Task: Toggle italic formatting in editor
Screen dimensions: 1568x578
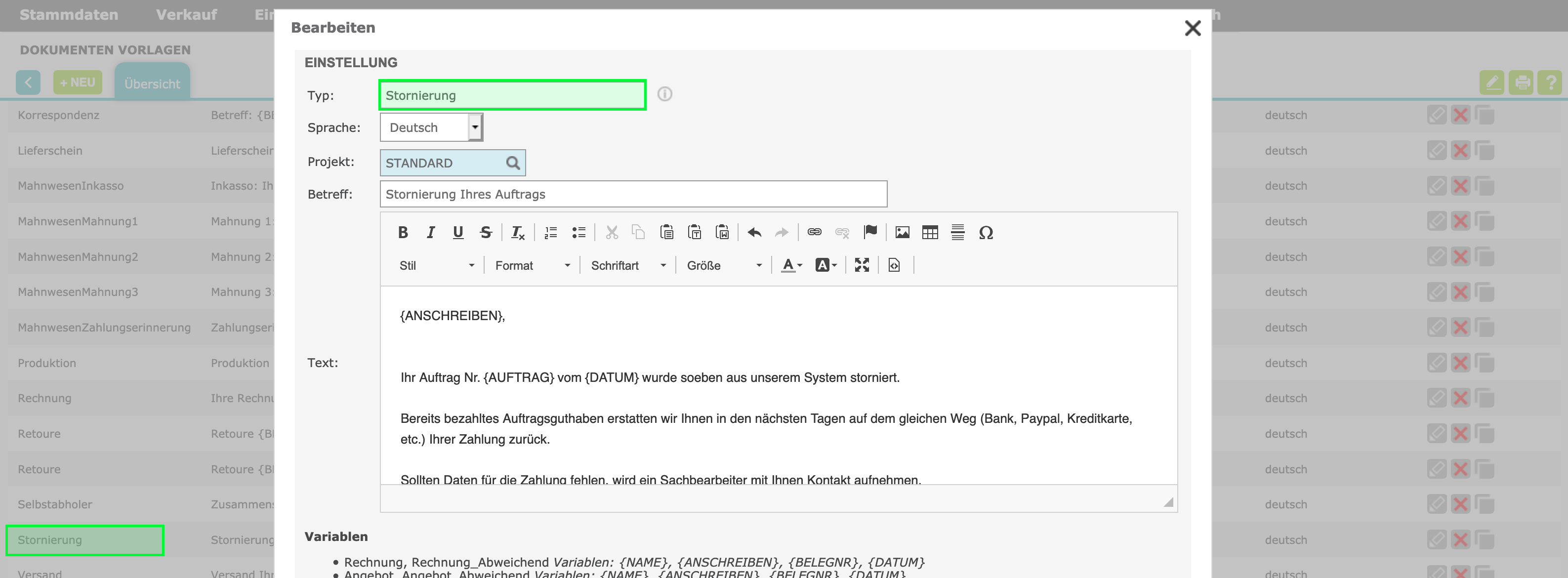Action: pyautogui.click(x=430, y=232)
